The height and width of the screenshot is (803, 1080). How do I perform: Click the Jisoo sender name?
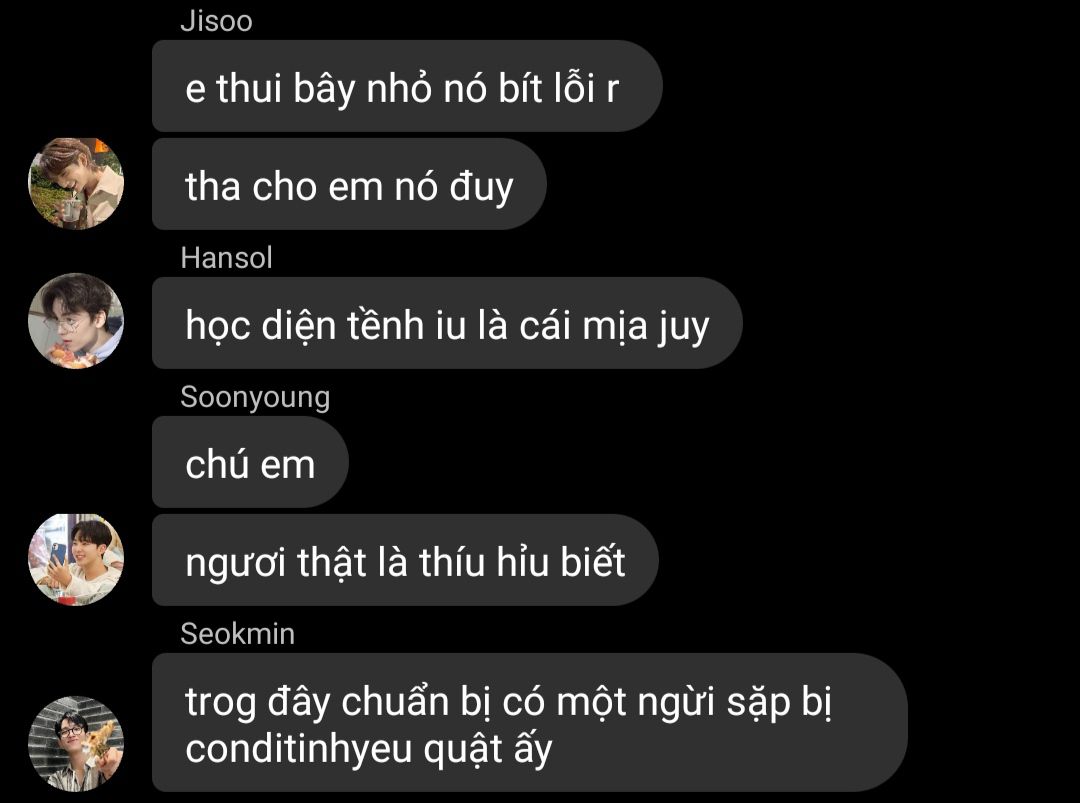pyautogui.click(x=216, y=21)
